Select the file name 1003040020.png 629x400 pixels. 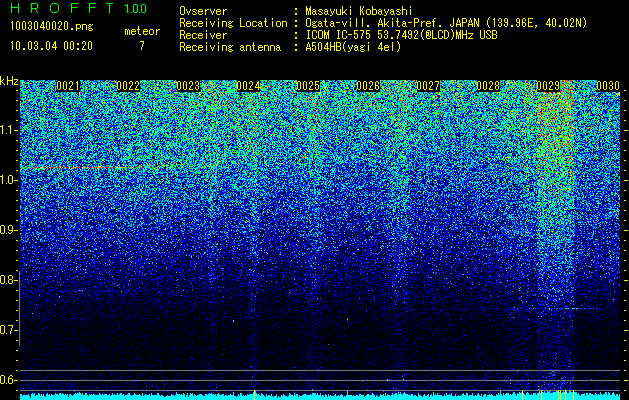pos(52,27)
